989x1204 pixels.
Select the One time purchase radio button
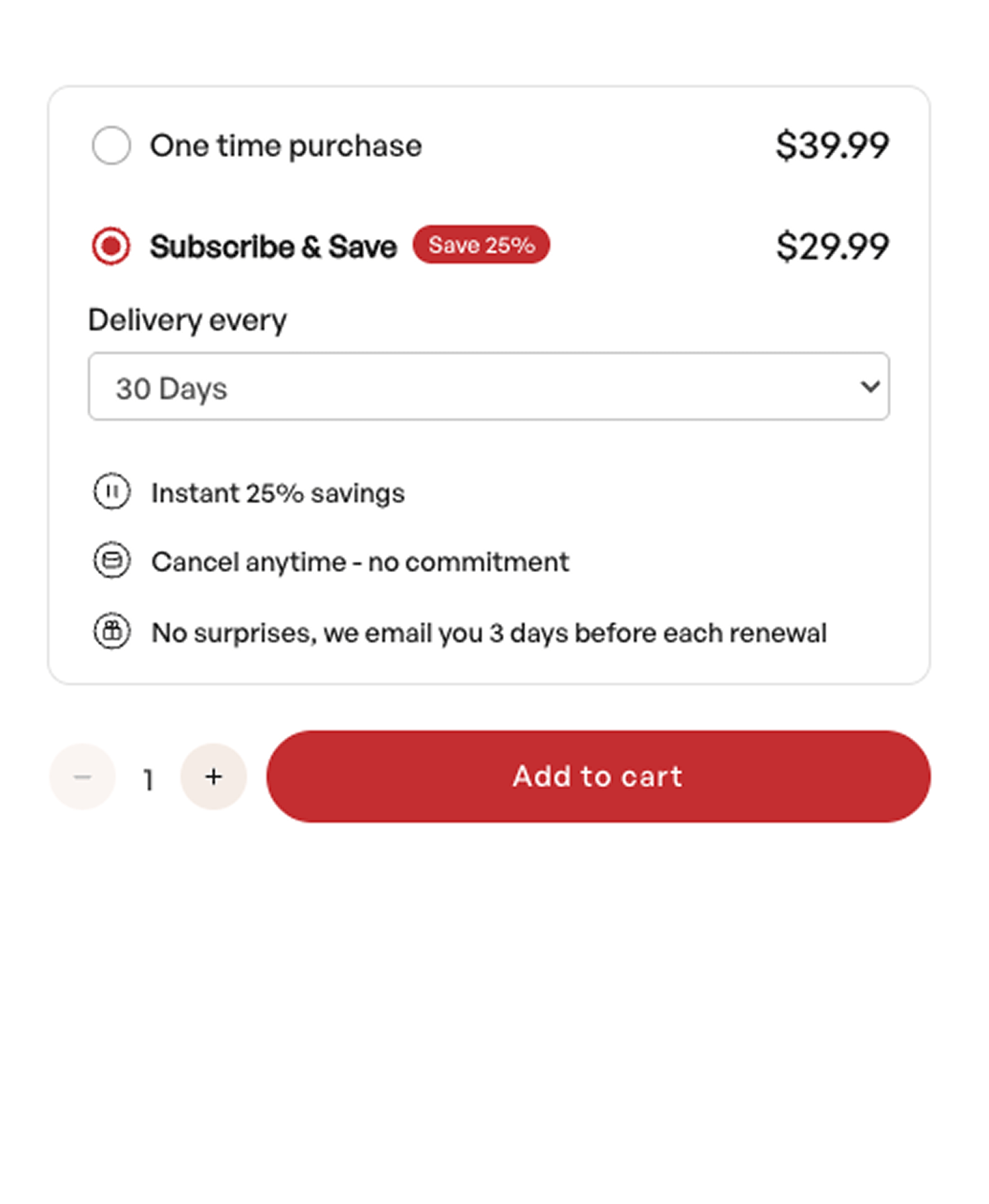tap(111, 145)
